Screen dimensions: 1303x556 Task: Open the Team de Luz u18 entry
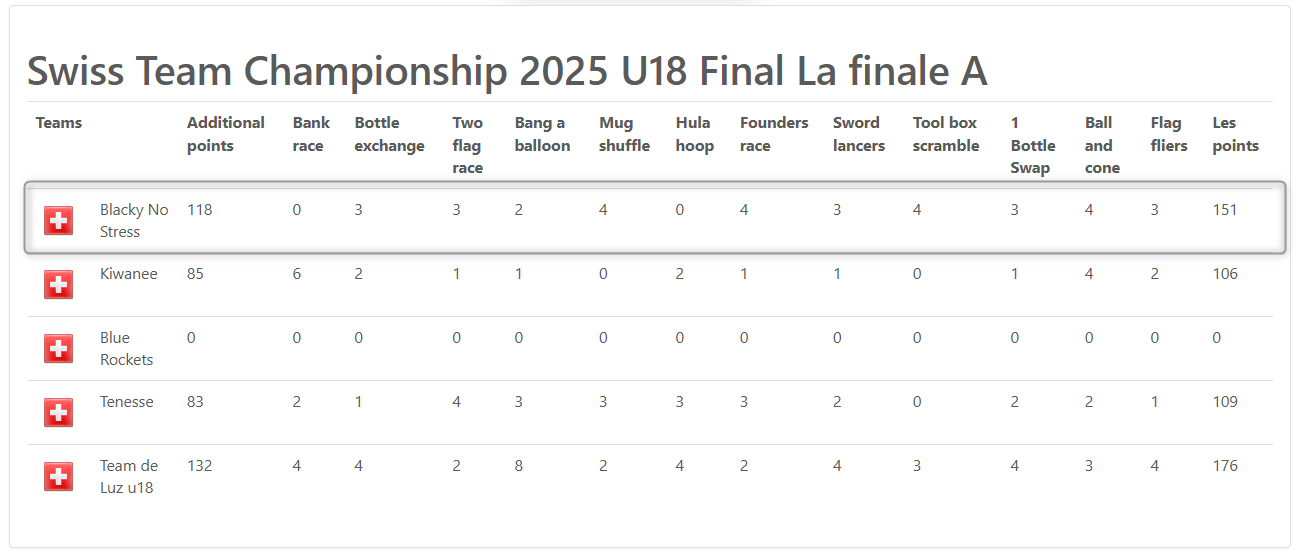click(129, 476)
